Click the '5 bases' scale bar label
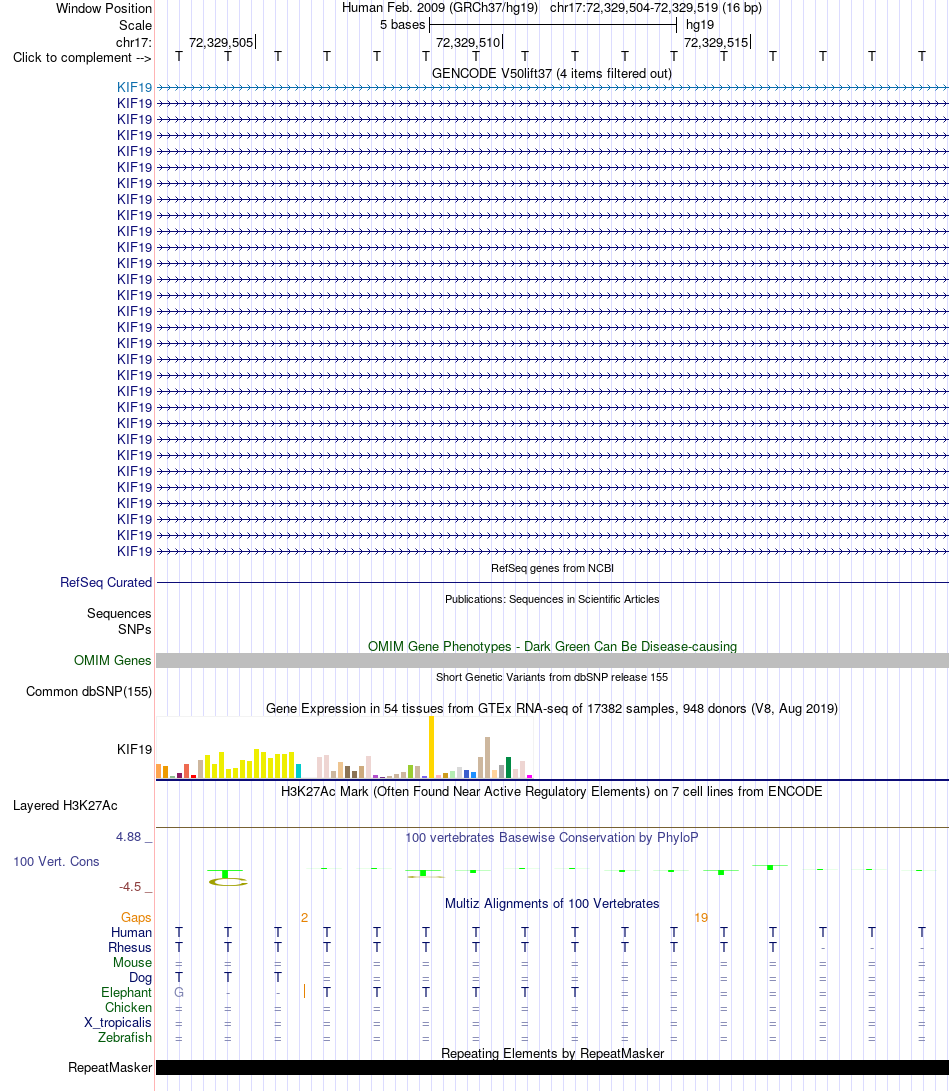 click(x=402, y=25)
